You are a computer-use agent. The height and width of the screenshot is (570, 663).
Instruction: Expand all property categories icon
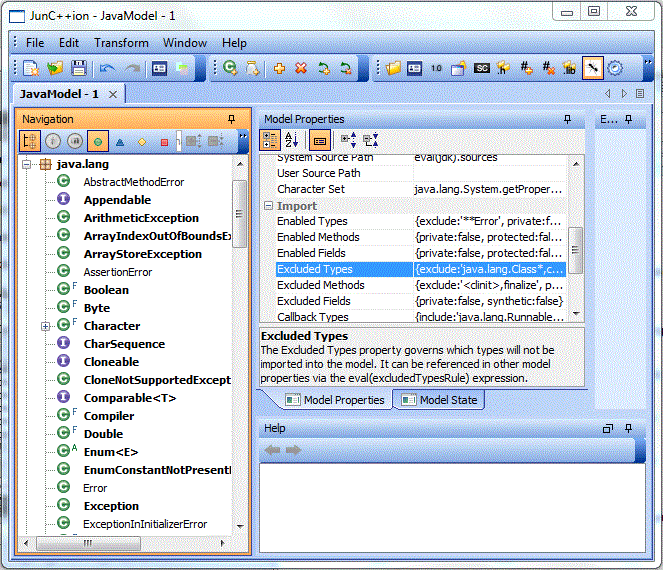click(x=349, y=140)
